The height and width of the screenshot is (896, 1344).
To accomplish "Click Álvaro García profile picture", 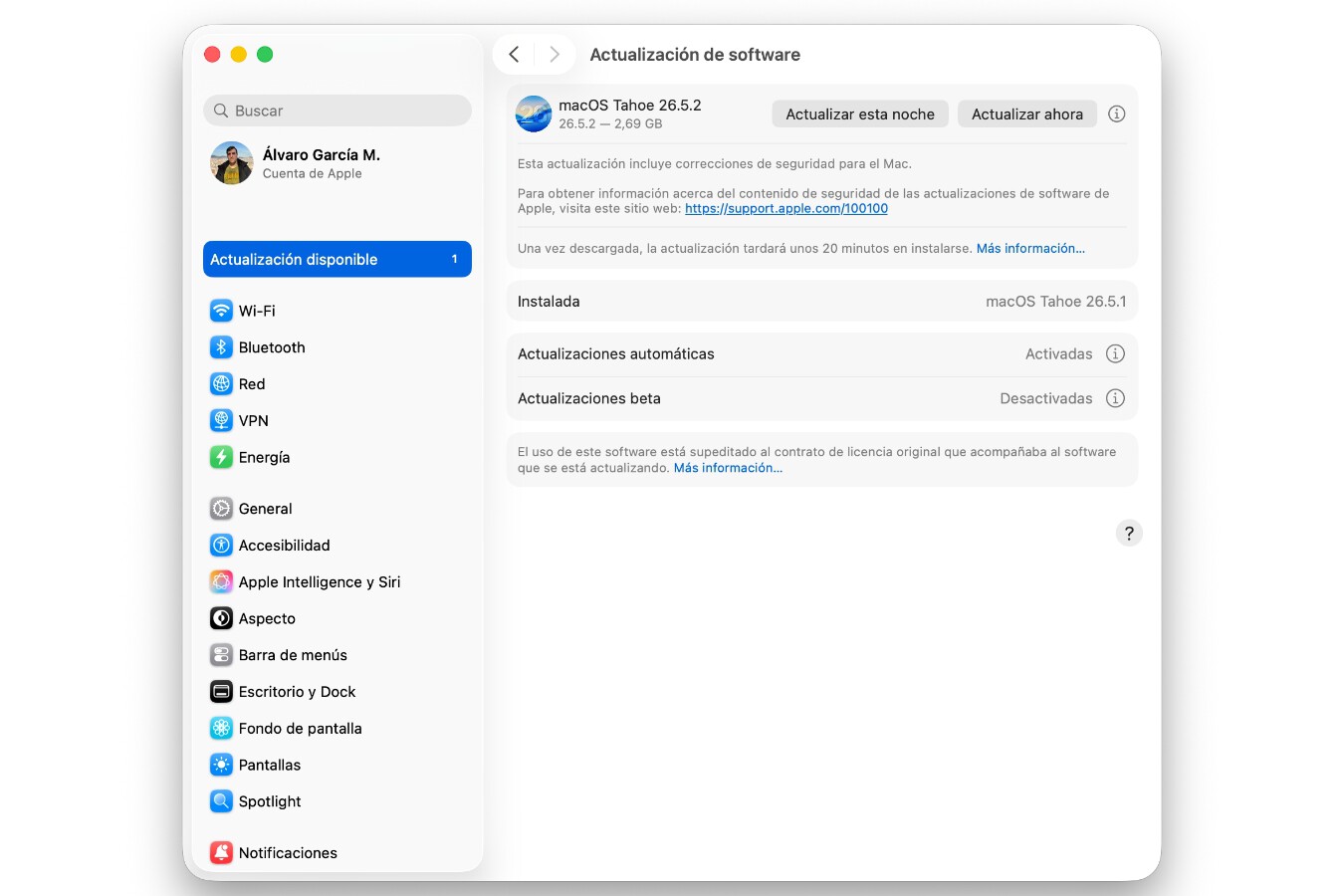I will [x=232, y=163].
